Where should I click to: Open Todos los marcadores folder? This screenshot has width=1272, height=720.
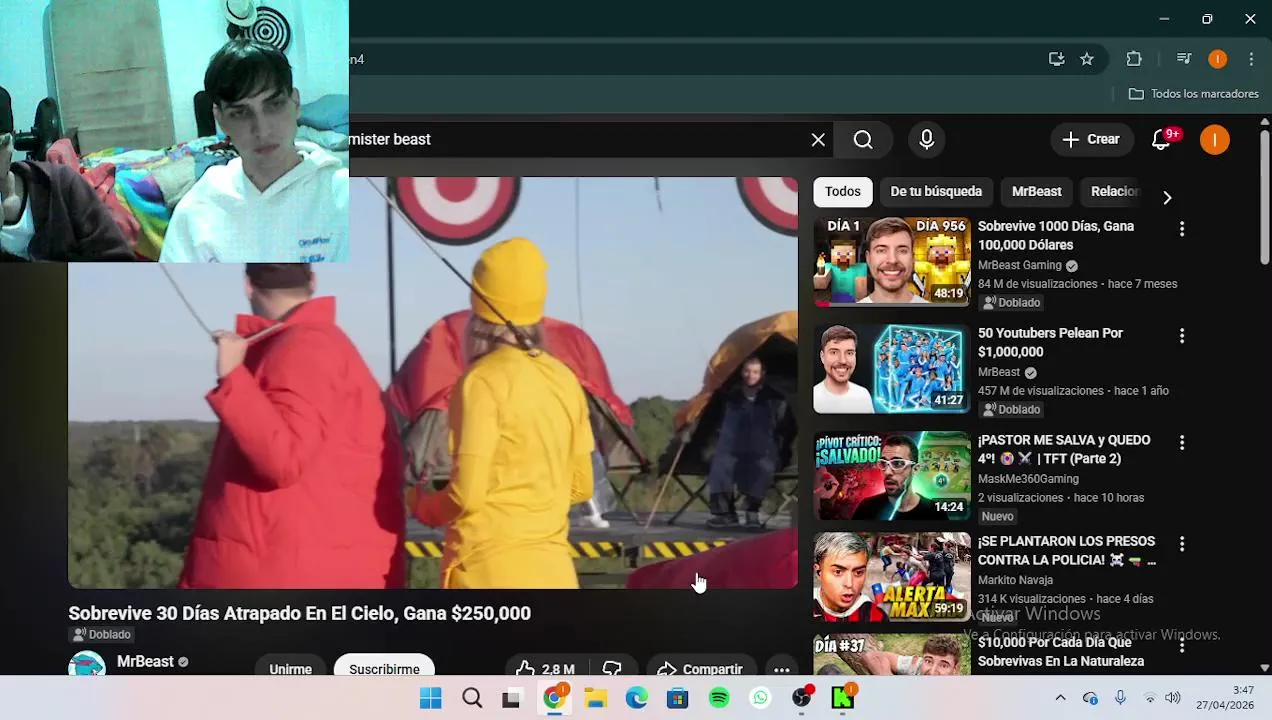[1193, 94]
